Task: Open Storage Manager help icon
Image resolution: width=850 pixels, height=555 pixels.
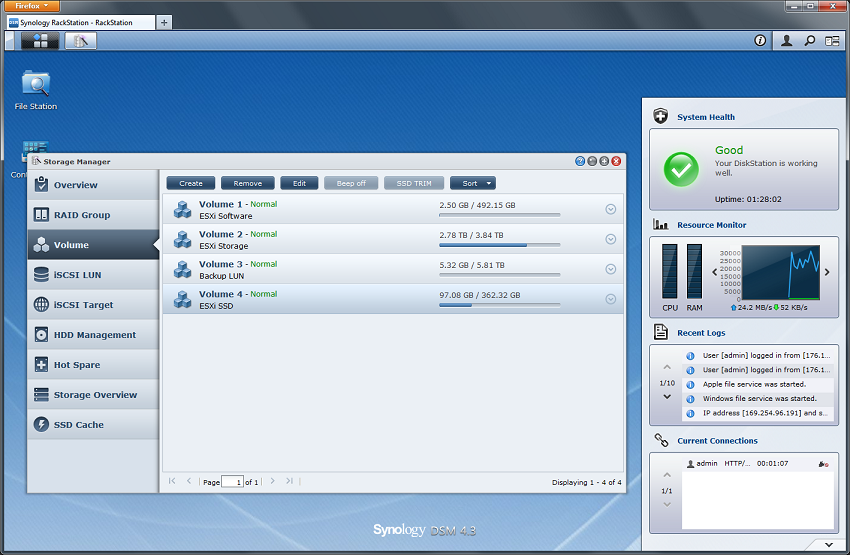Action: click(x=580, y=161)
